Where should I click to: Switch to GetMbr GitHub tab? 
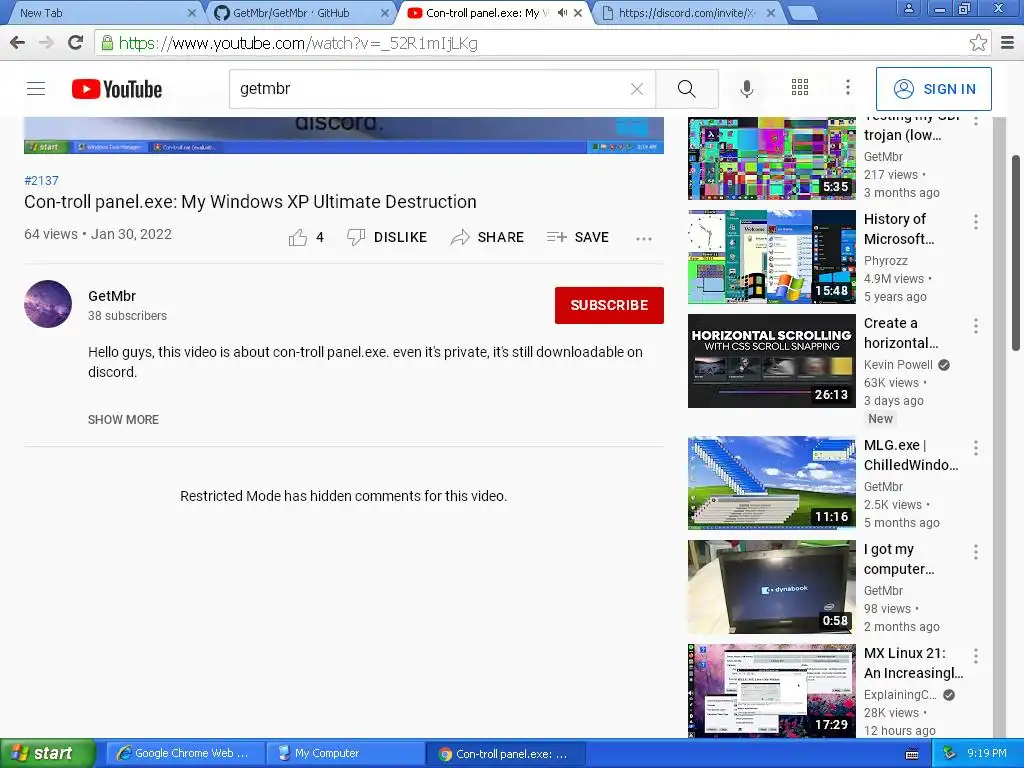[x=300, y=12]
